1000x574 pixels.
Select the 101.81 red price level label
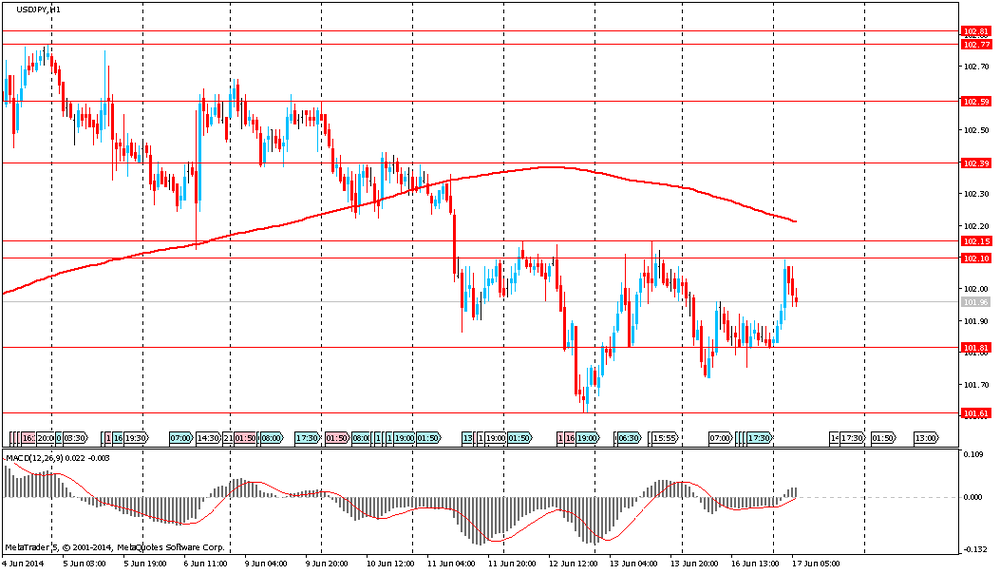tap(976, 348)
